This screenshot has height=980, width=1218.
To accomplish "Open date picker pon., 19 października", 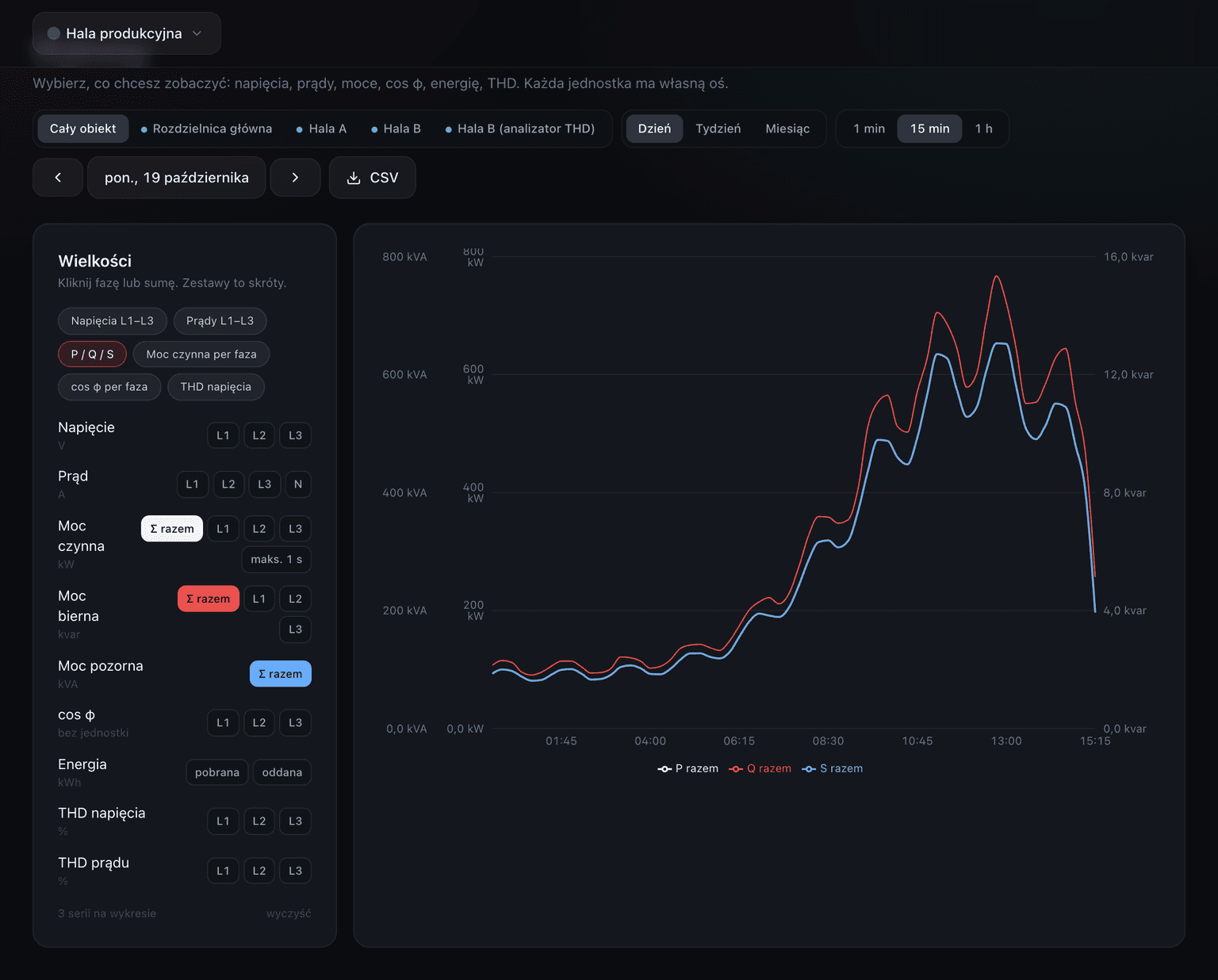I will point(176,178).
